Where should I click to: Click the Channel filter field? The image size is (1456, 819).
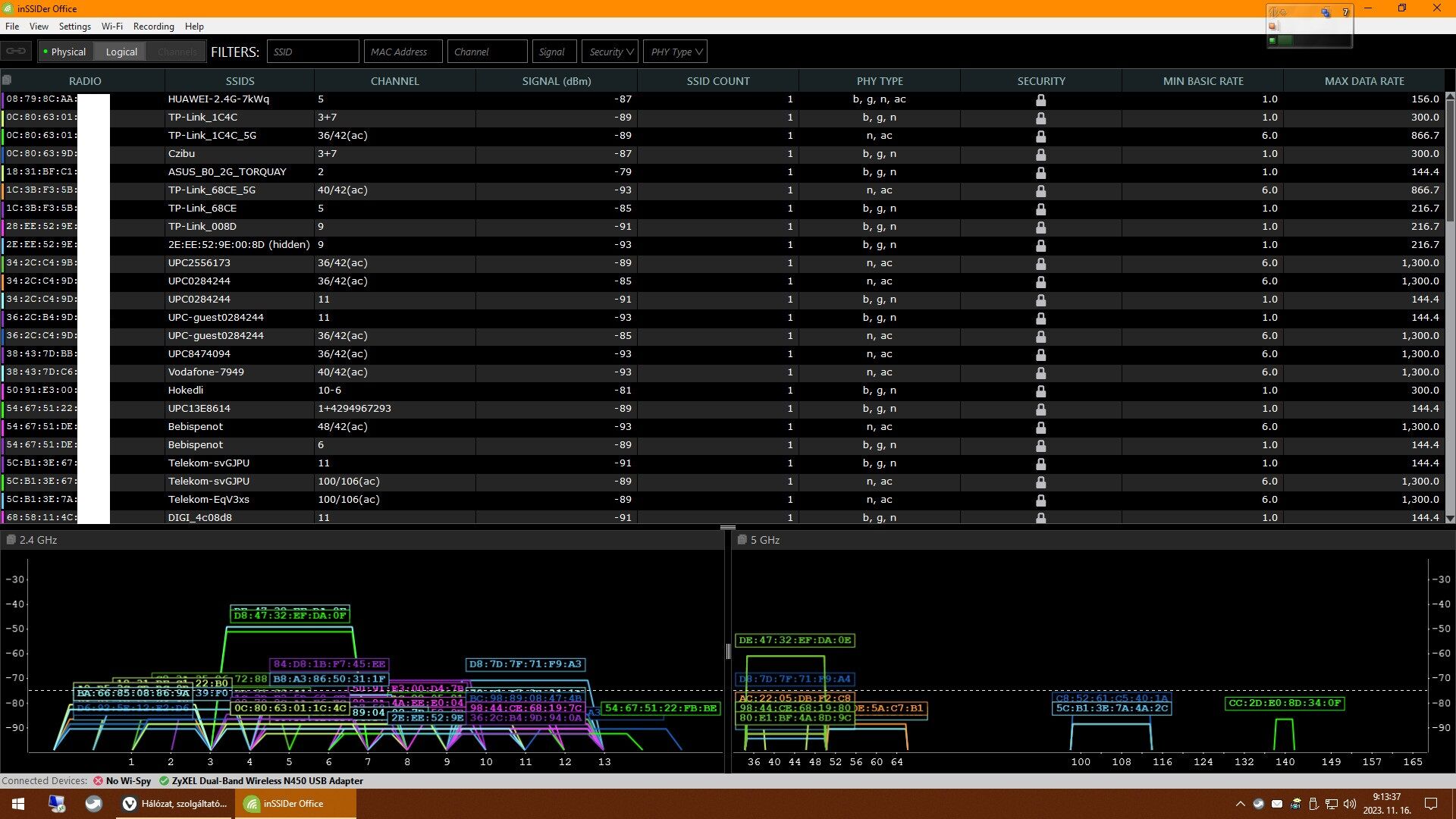tap(488, 52)
